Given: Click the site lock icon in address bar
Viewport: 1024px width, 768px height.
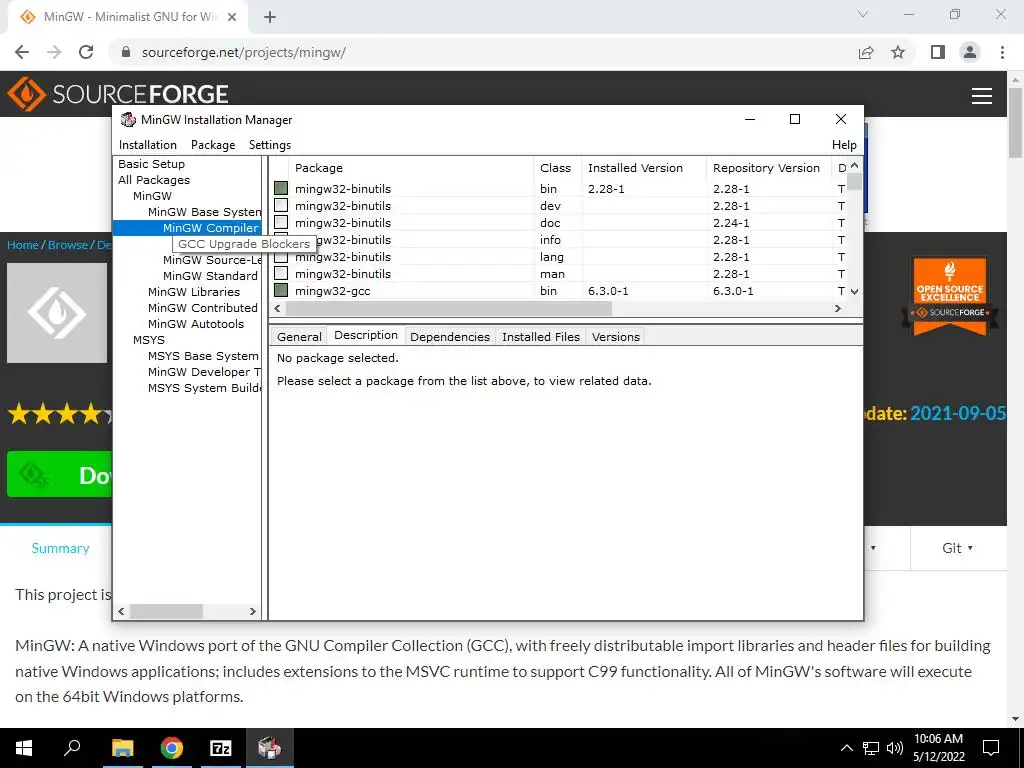Looking at the screenshot, I should (127, 52).
